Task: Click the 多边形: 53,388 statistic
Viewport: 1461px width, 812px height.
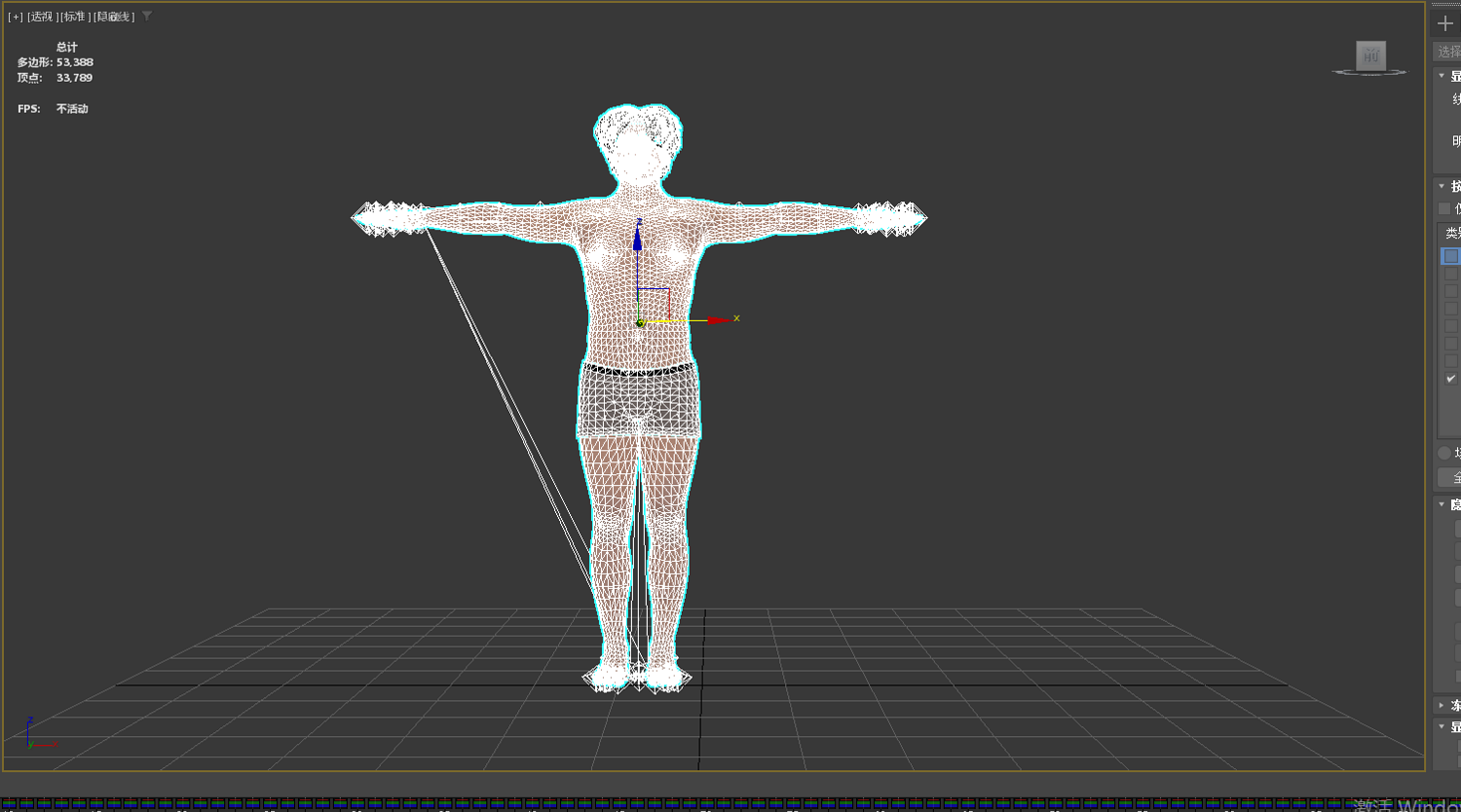Action: (x=56, y=62)
